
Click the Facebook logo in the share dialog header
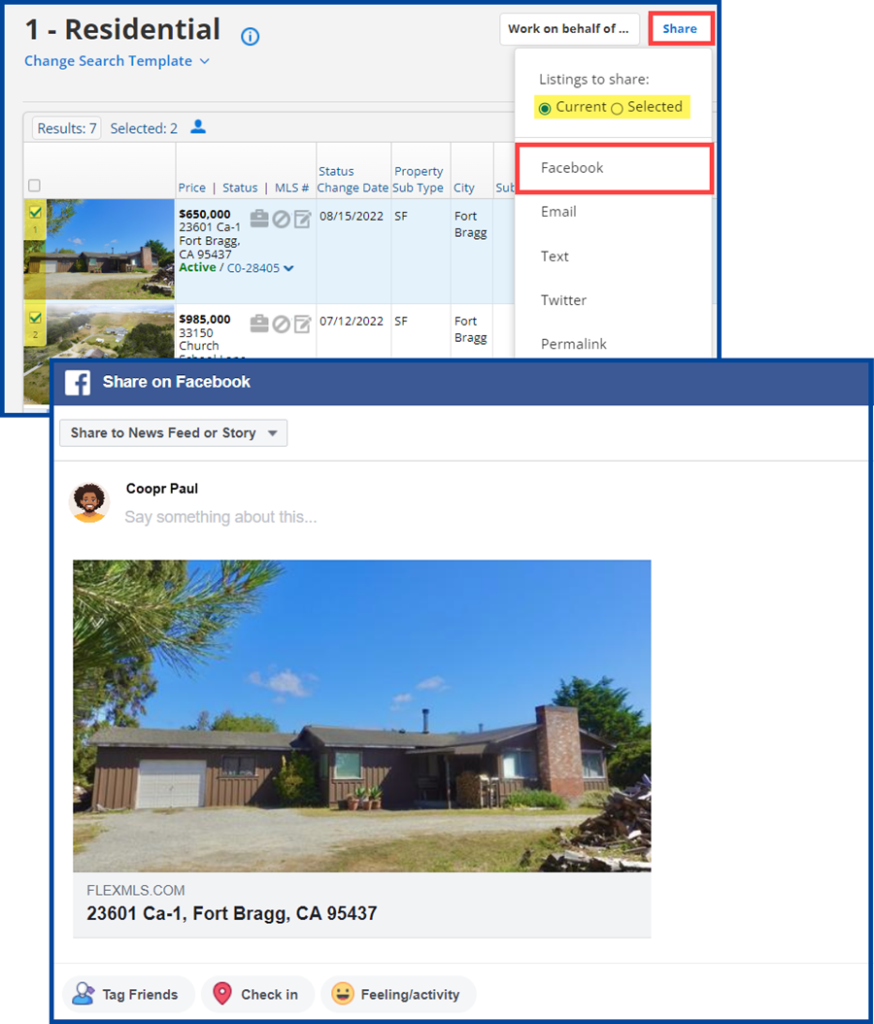click(80, 382)
